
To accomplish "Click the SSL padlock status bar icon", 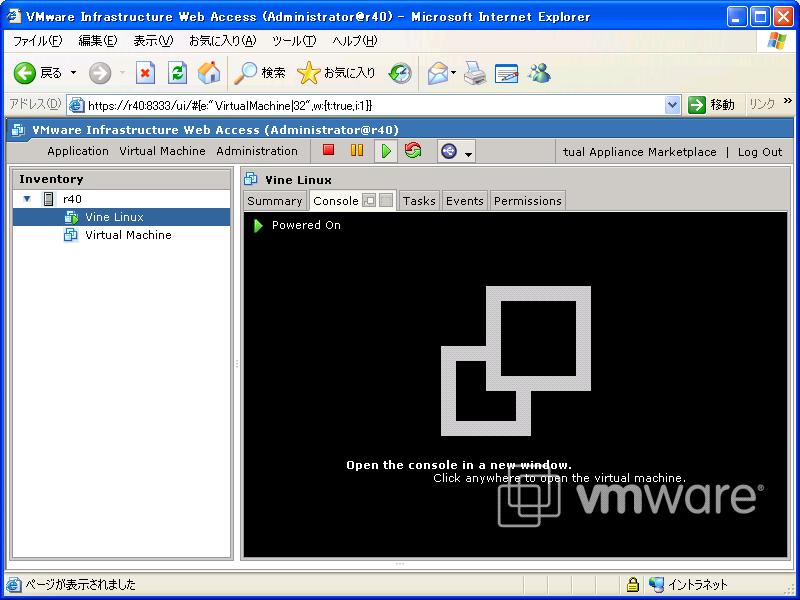I will pyautogui.click(x=633, y=584).
